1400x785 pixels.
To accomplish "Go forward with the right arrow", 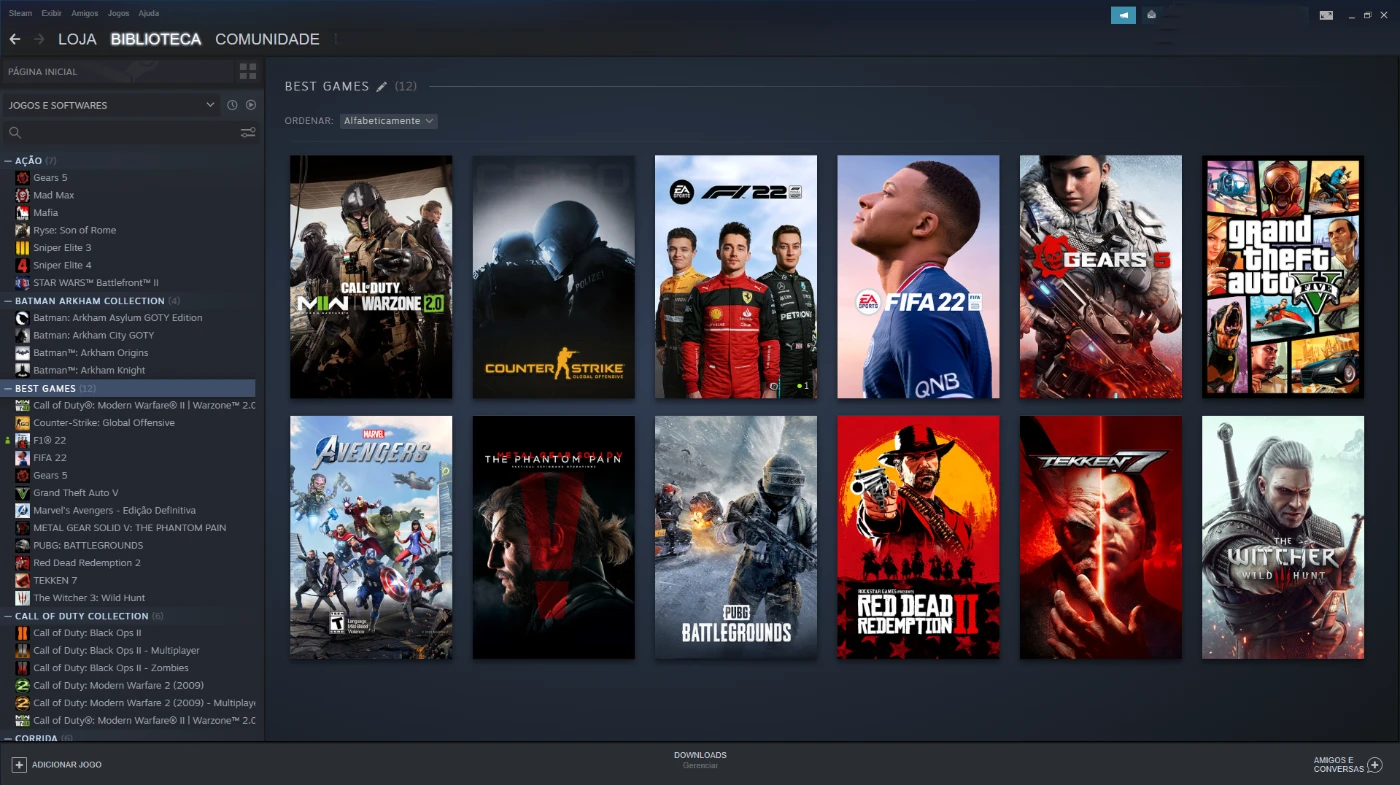I will 39,39.
